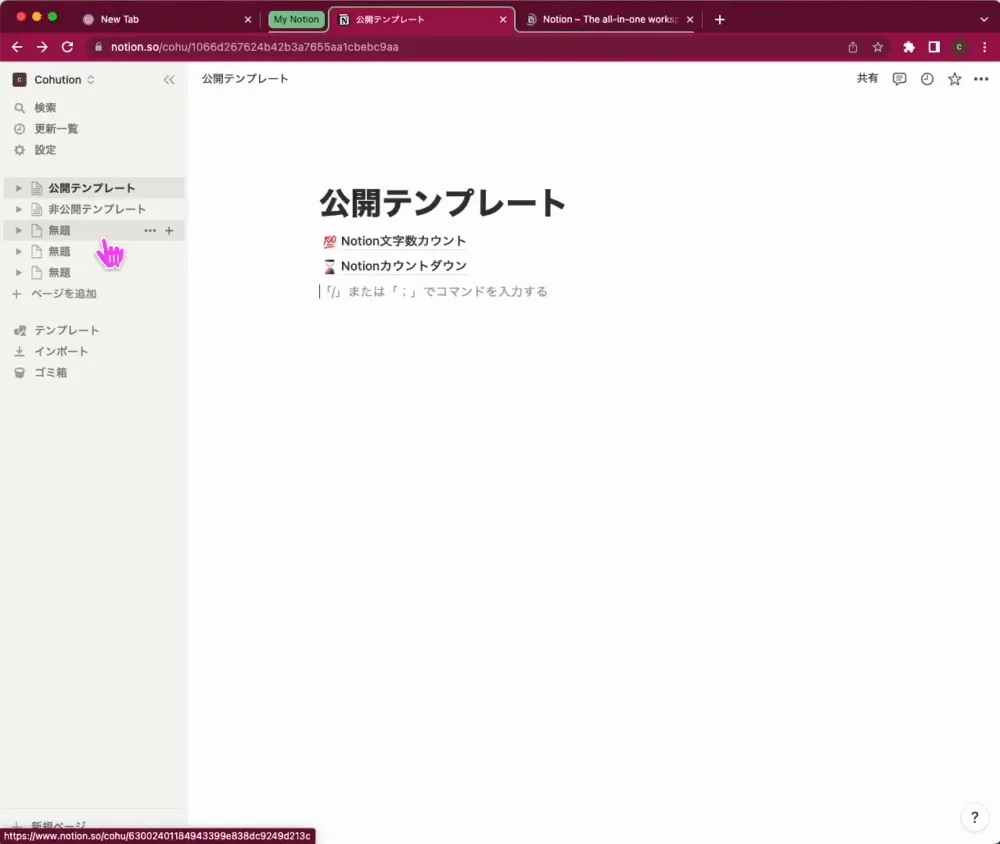
Task: Open the page options ••• menu
Action: (x=980, y=79)
